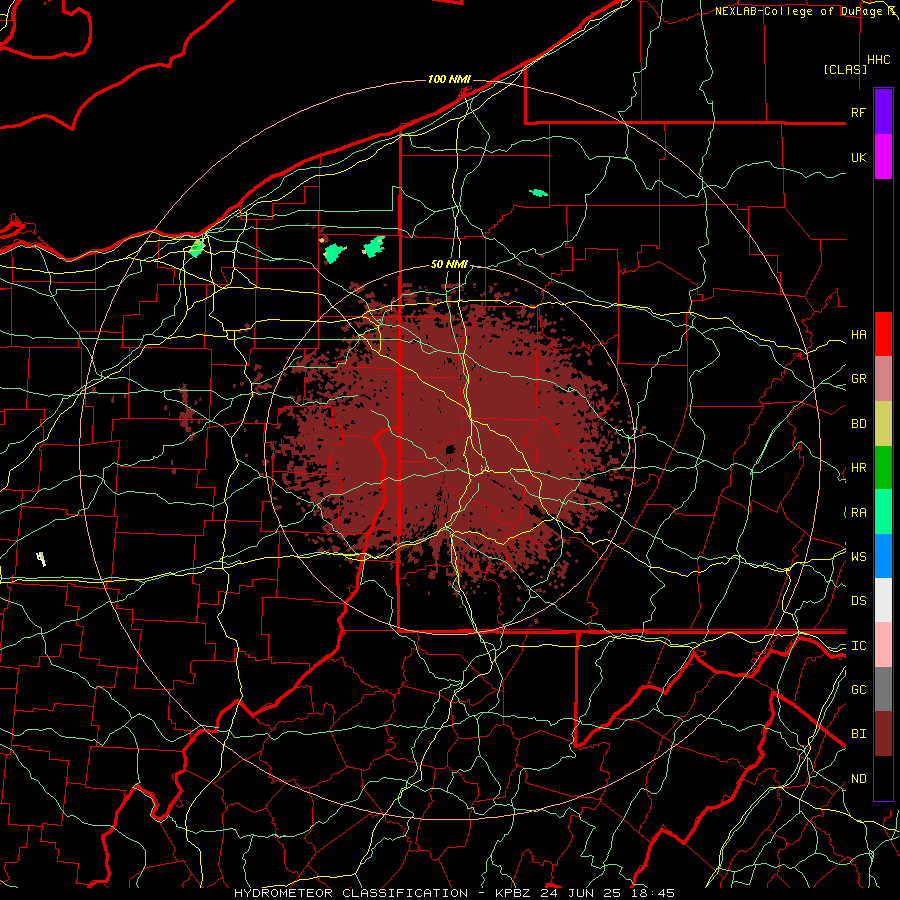This screenshot has width=900, height=900.
Task: Click the brown BI legend swatch
Action: pyautogui.click(x=883, y=734)
